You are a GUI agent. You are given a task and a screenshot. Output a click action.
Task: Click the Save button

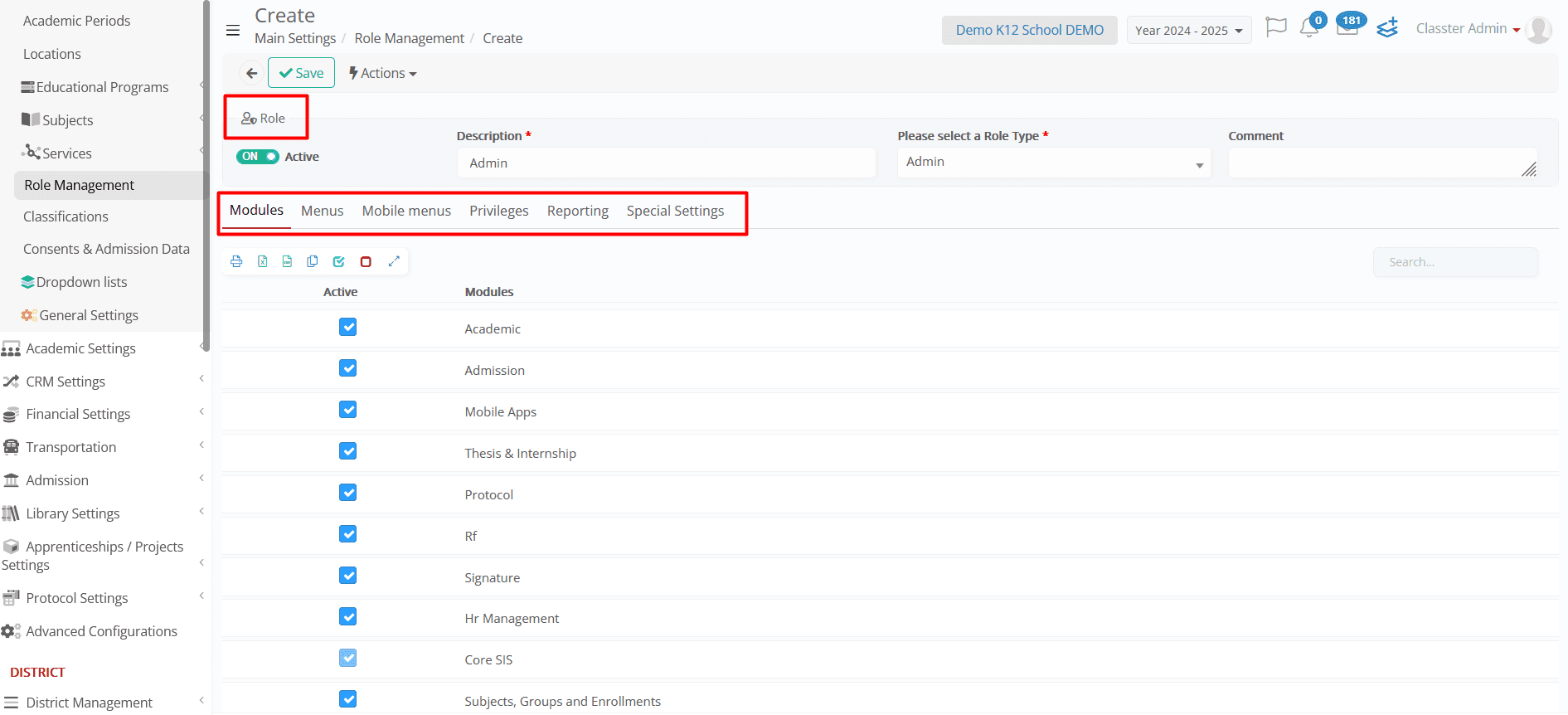(x=301, y=73)
